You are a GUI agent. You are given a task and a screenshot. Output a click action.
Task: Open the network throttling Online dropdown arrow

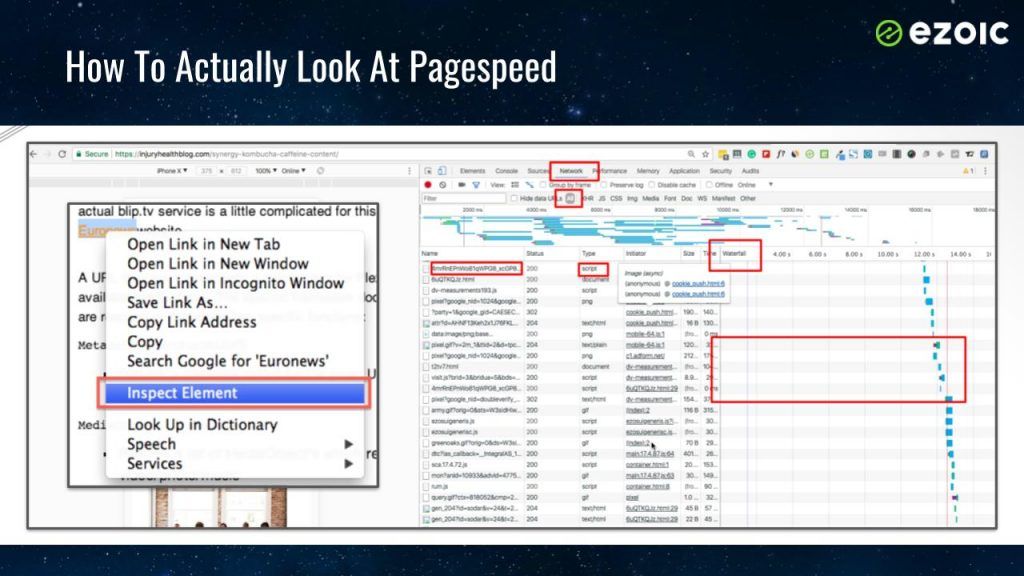pos(771,185)
